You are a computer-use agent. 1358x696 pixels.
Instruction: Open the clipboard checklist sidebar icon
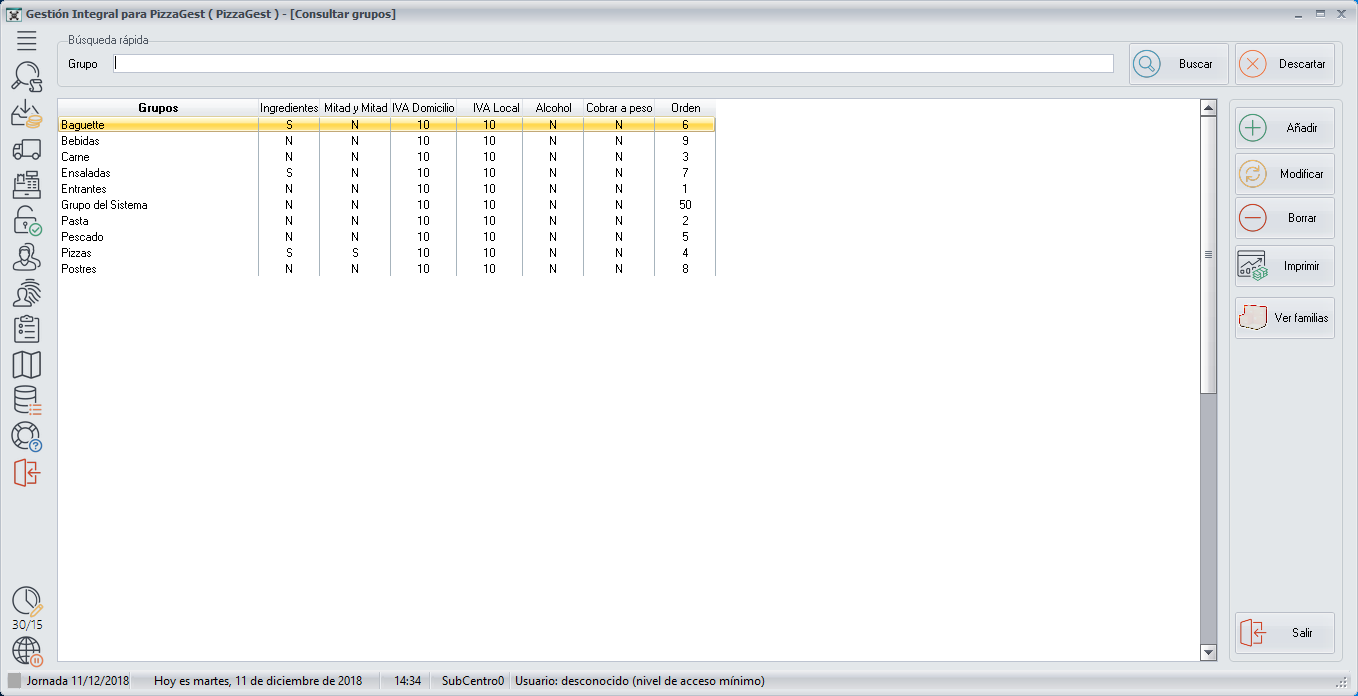coord(26,329)
